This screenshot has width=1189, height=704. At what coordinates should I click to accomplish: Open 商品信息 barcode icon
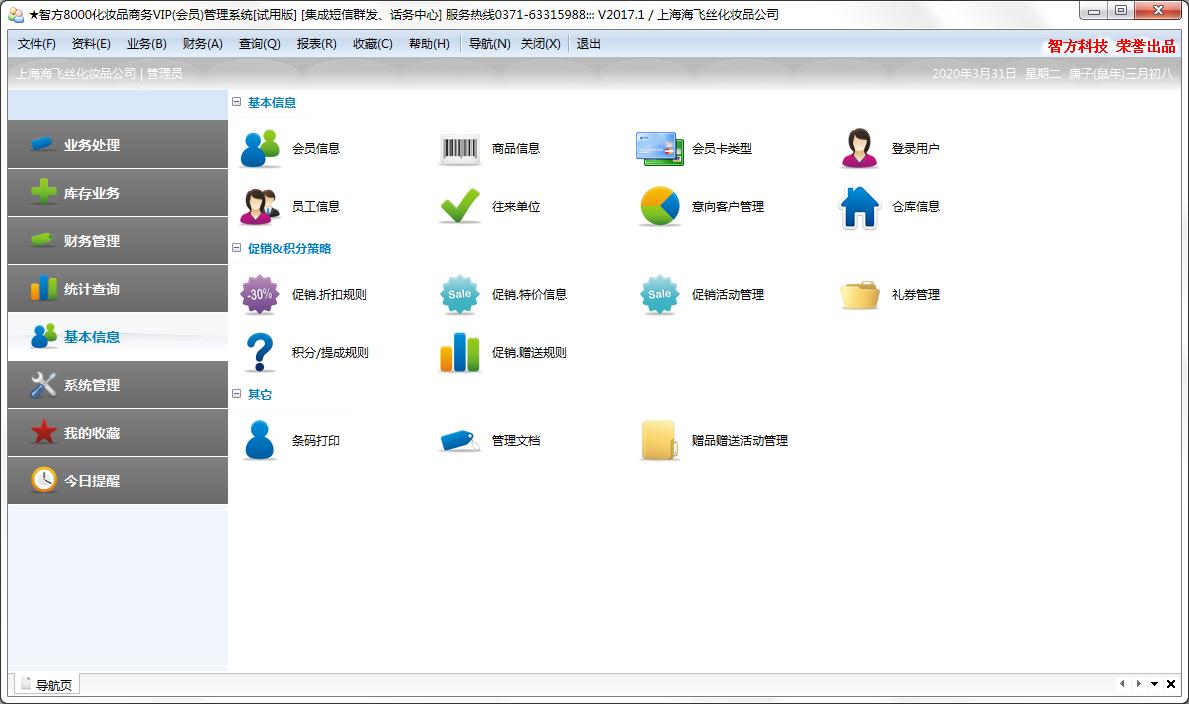tap(460, 149)
